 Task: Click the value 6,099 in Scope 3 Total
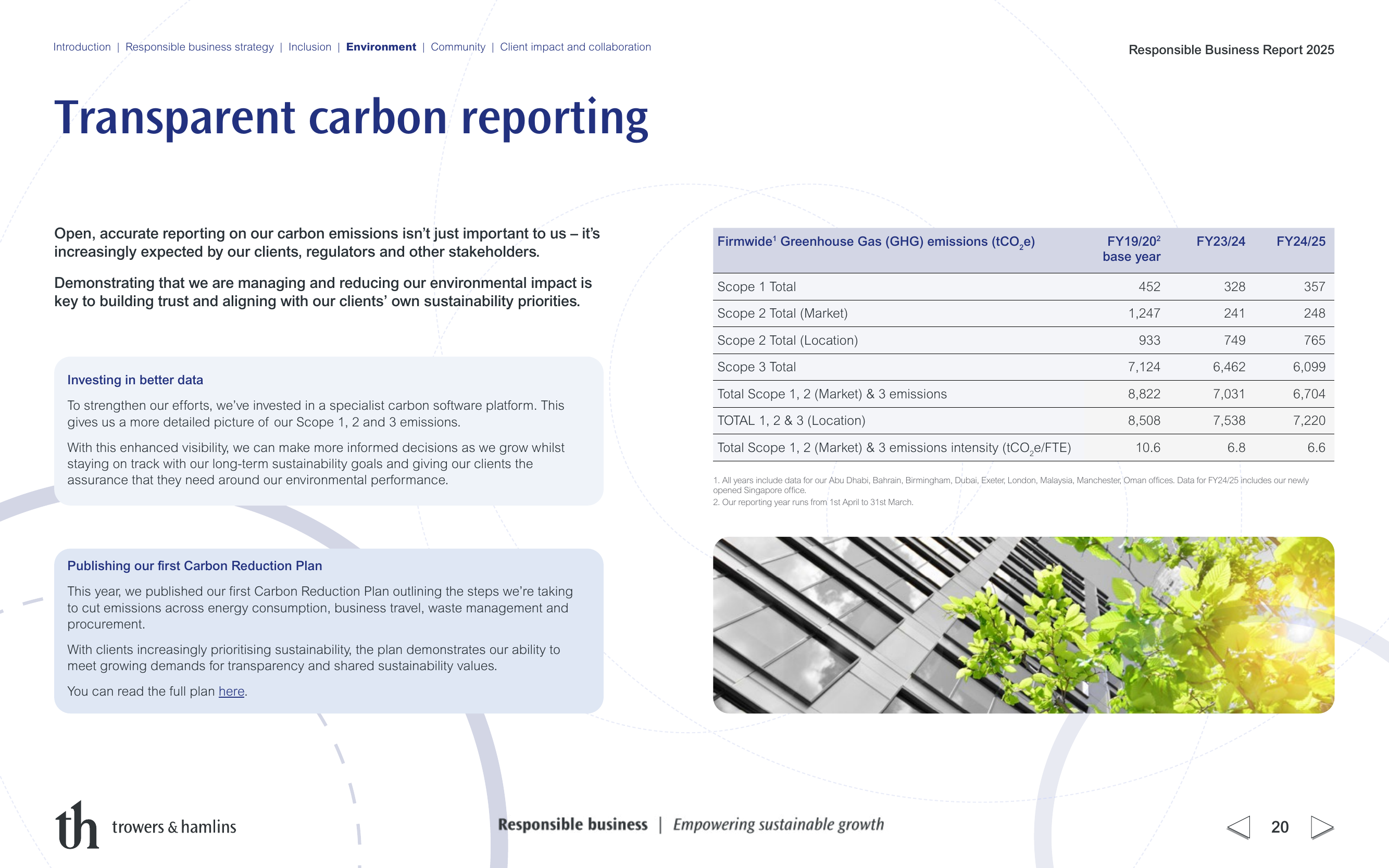pos(1309,367)
